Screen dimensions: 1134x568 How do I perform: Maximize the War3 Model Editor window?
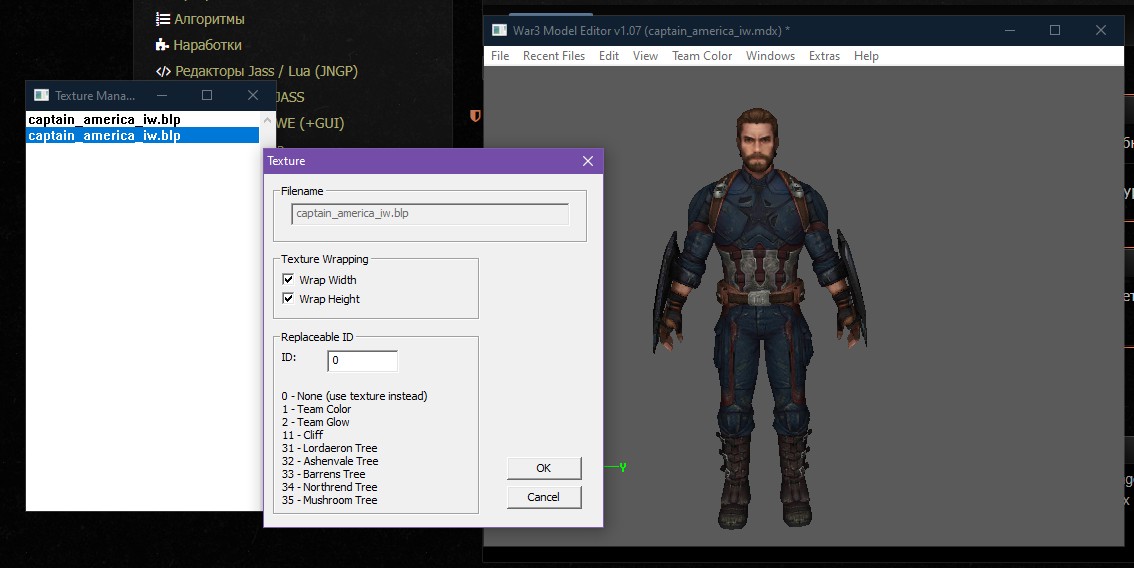pos(1055,30)
